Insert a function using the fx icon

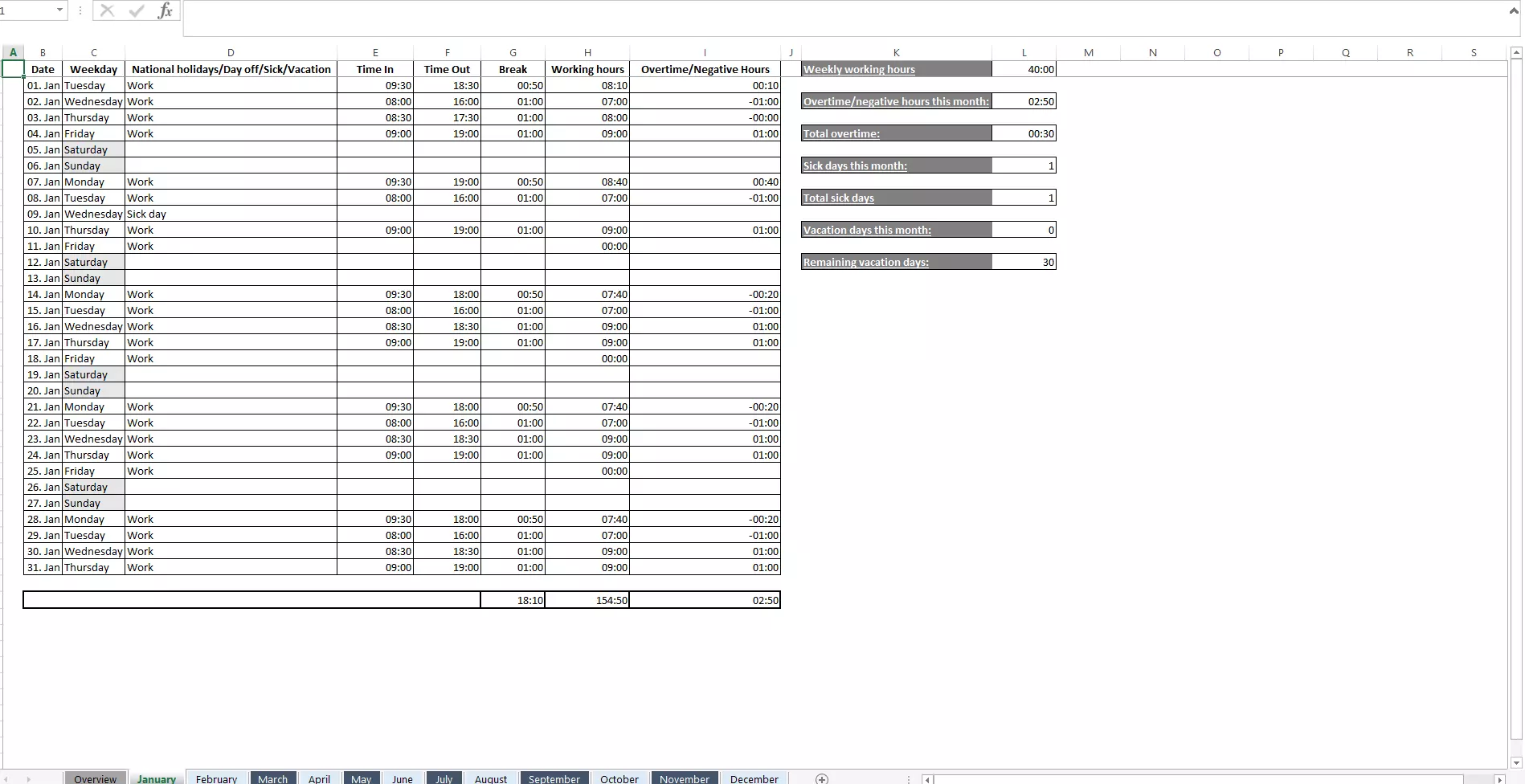point(166,10)
